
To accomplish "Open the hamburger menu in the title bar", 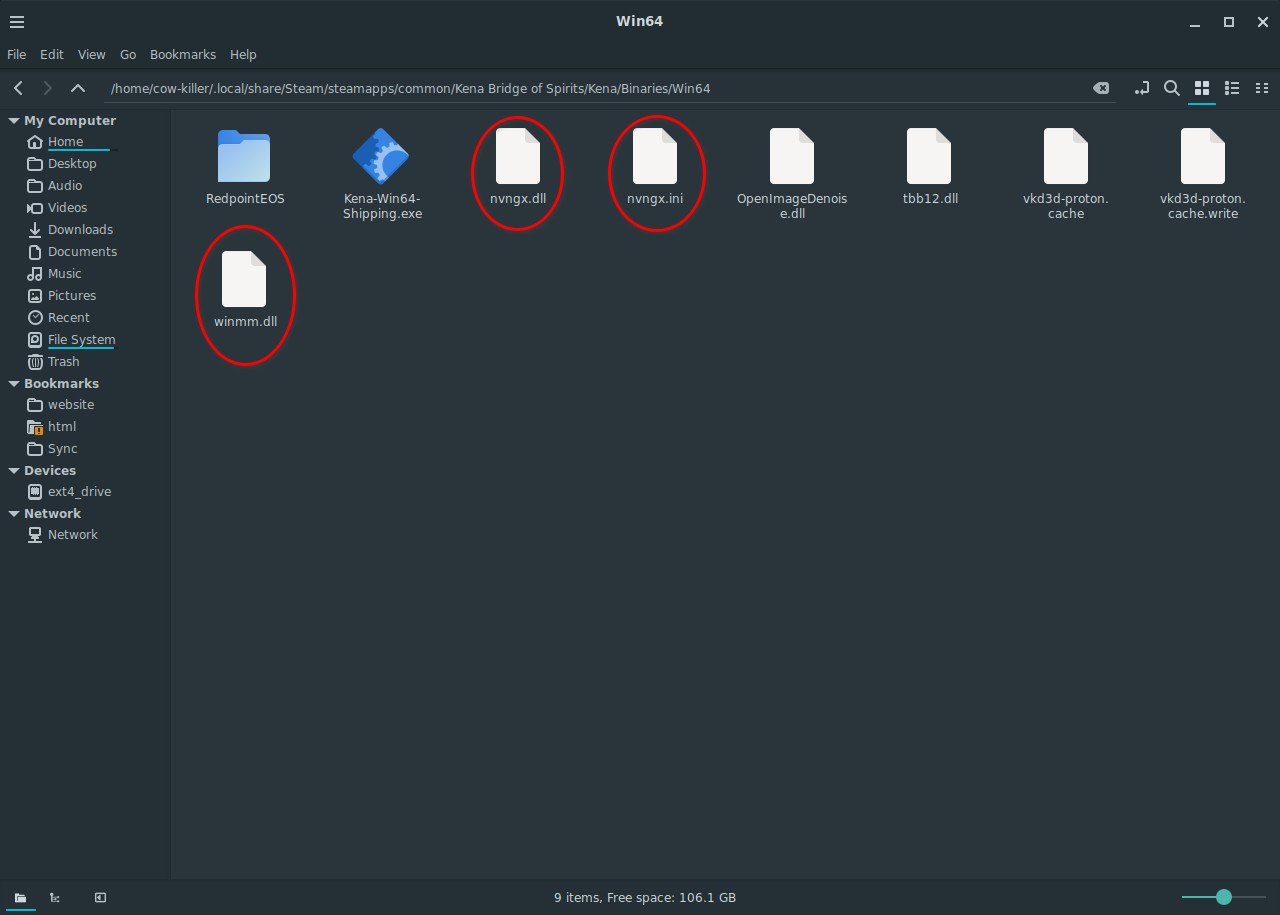I will tap(16, 22).
